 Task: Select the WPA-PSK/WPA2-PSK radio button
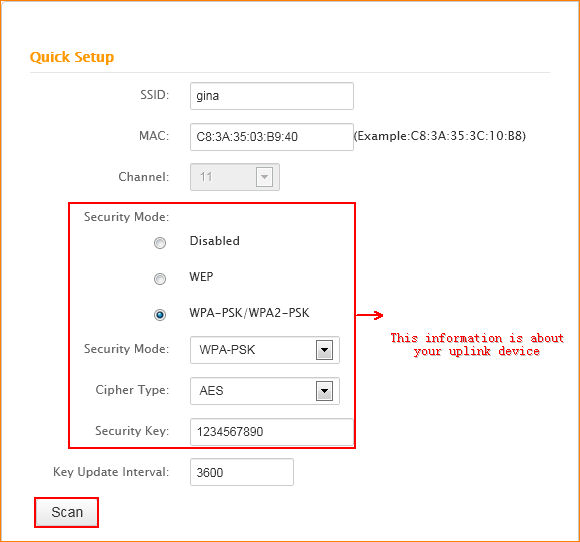[x=160, y=315]
